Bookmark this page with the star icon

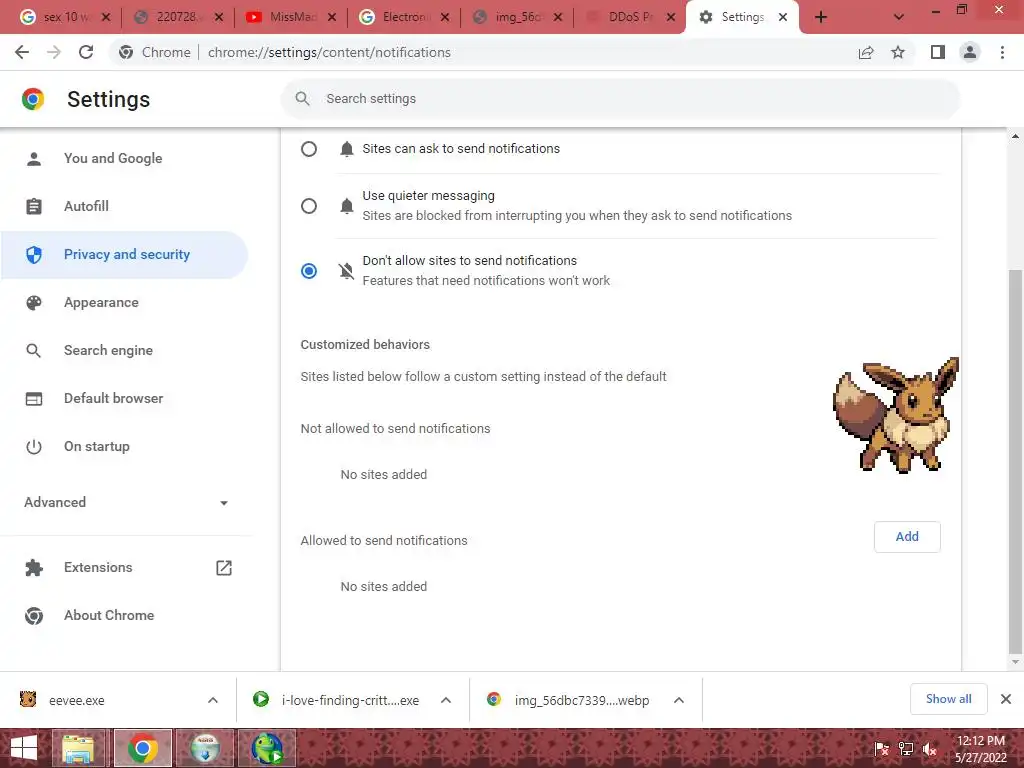(x=898, y=52)
